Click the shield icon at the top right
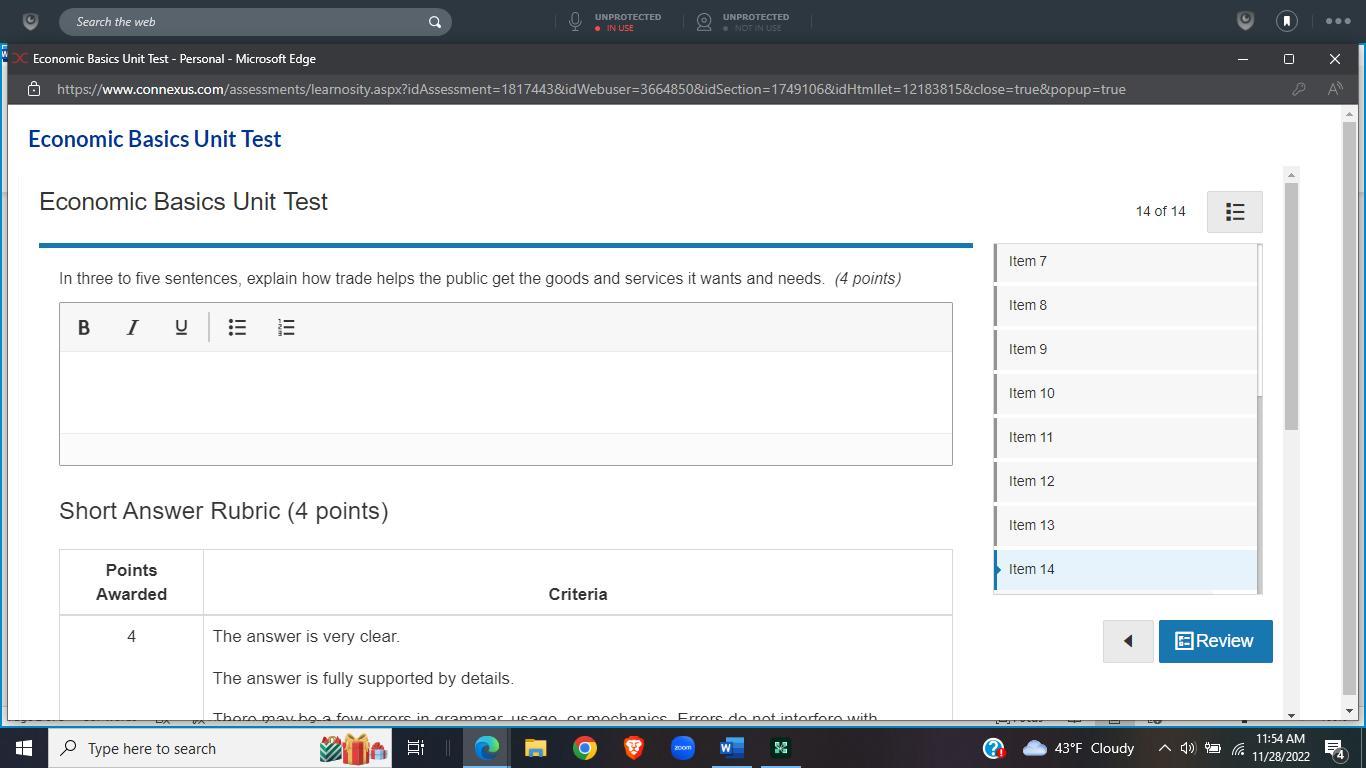The height and width of the screenshot is (768, 1366). tap(1245, 21)
